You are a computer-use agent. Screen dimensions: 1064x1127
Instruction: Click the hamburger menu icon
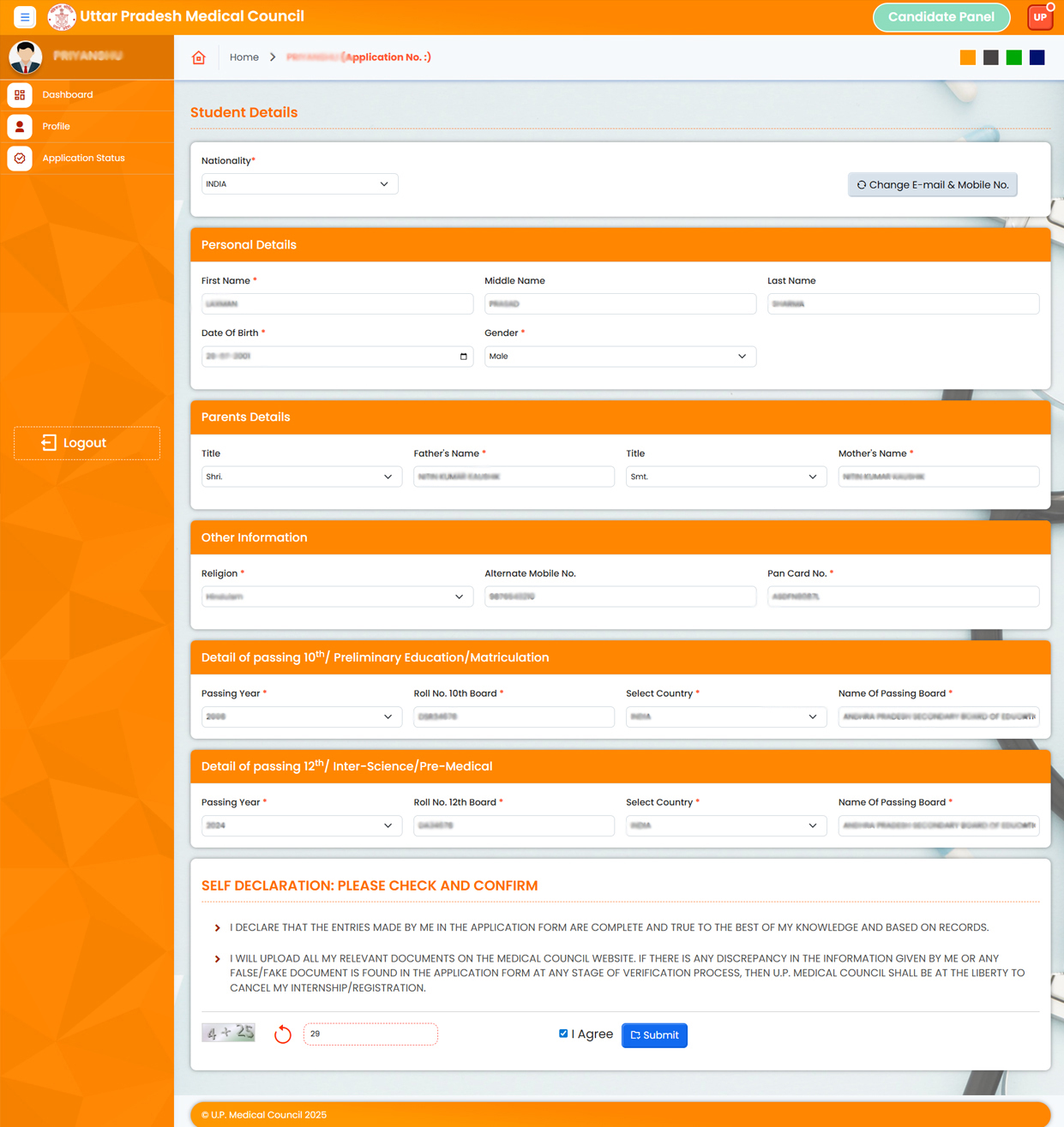point(25,17)
